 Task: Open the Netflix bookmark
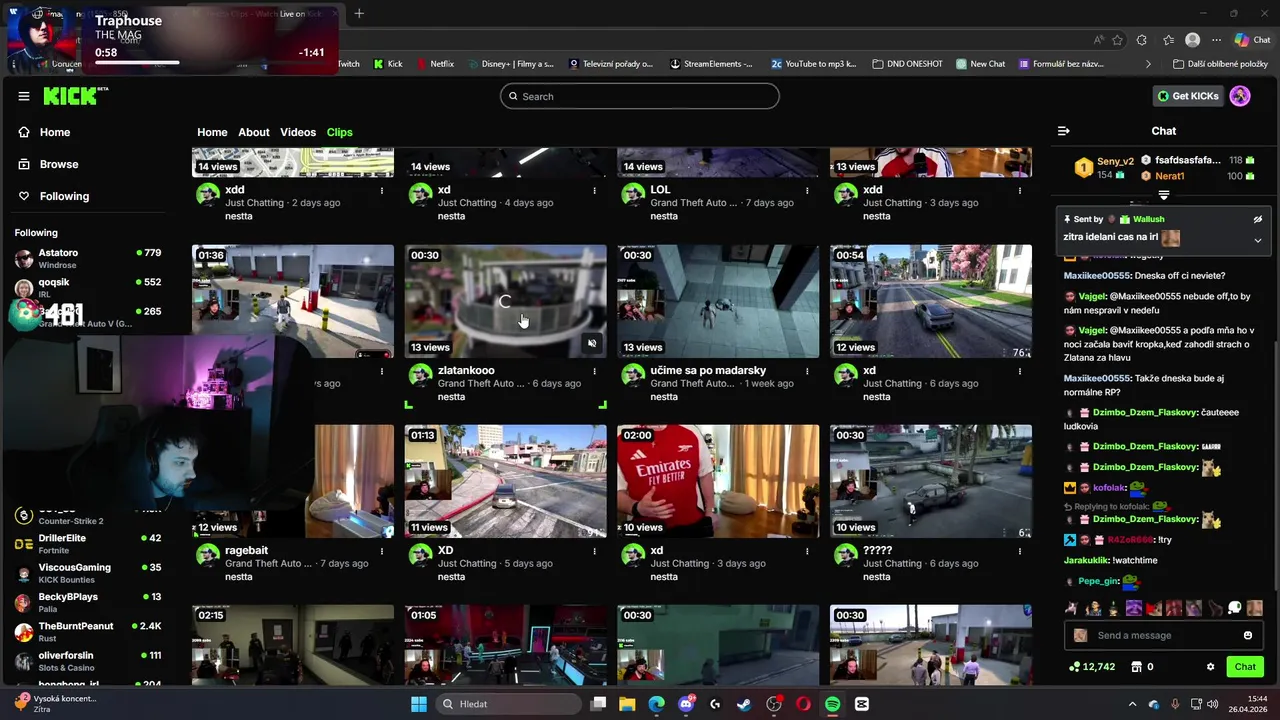click(435, 64)
